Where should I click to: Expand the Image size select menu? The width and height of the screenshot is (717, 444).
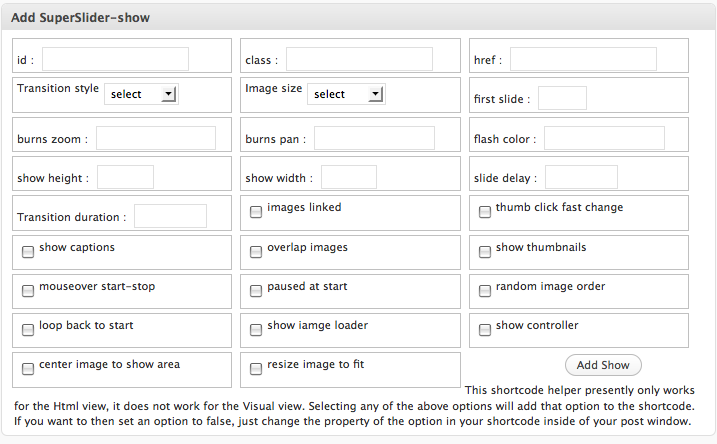pyautogui.click(x=345, y=94)
